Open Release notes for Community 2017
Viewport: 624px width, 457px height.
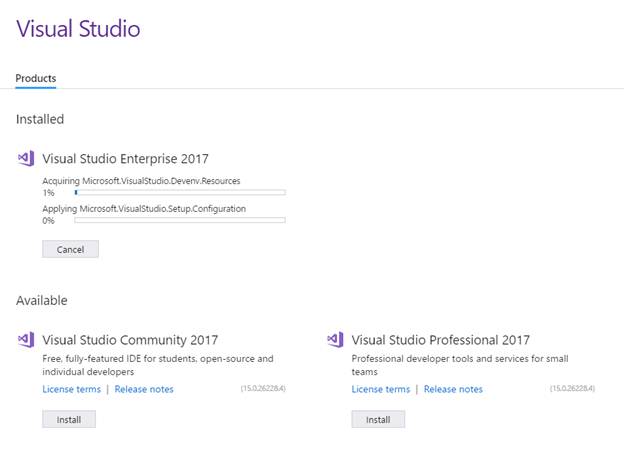(144, 389)
